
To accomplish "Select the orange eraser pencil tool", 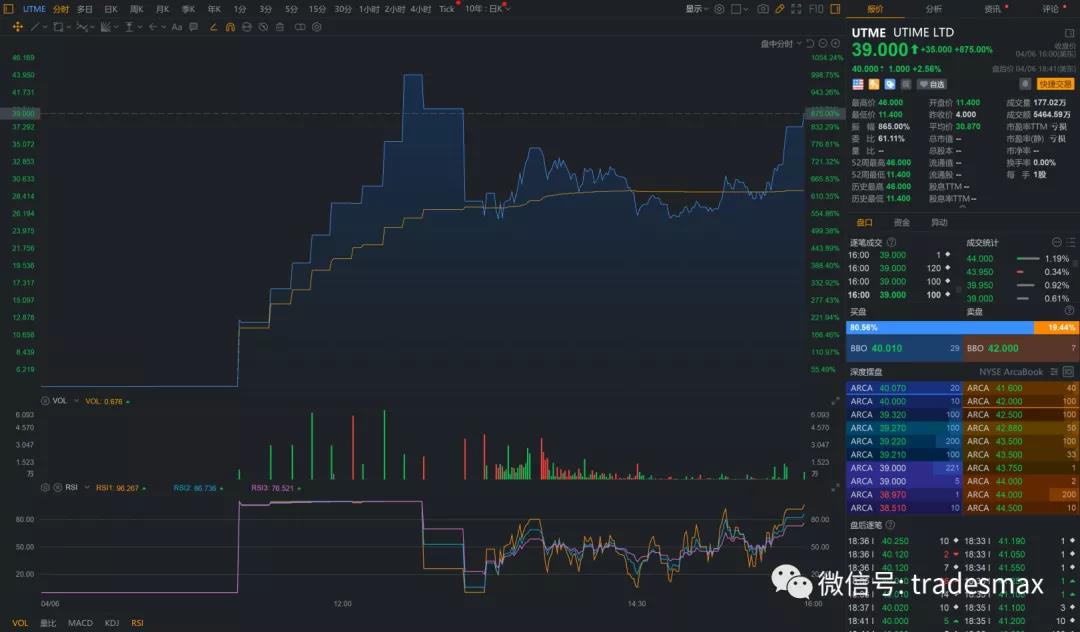I will tap(213, 27).
